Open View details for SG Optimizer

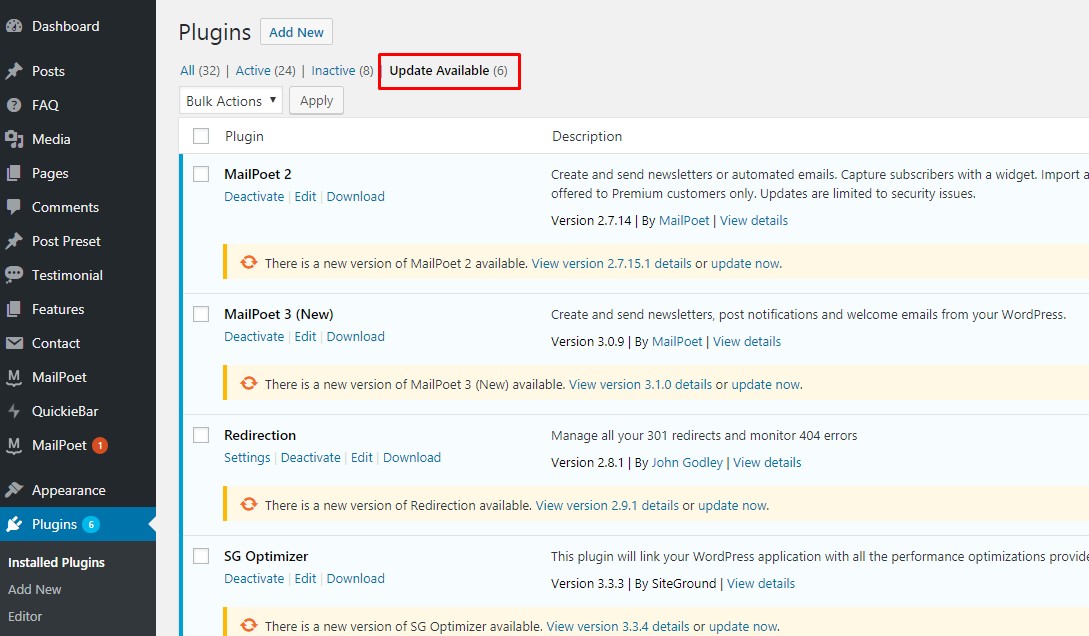point(761,583)
